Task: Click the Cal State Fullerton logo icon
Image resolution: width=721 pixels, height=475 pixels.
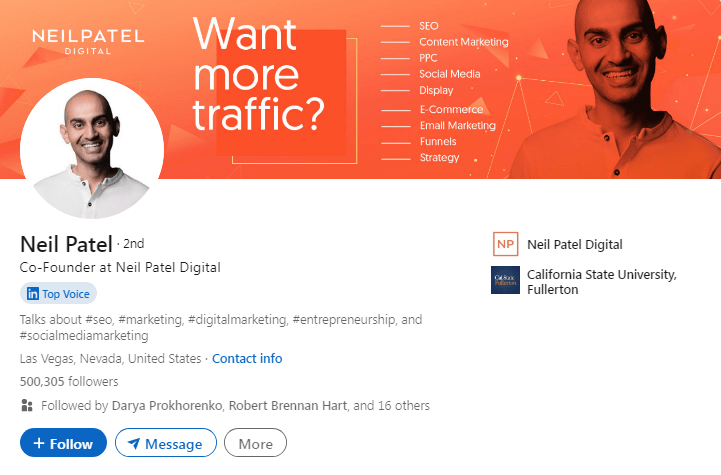Action: click(x=505, y=281)
